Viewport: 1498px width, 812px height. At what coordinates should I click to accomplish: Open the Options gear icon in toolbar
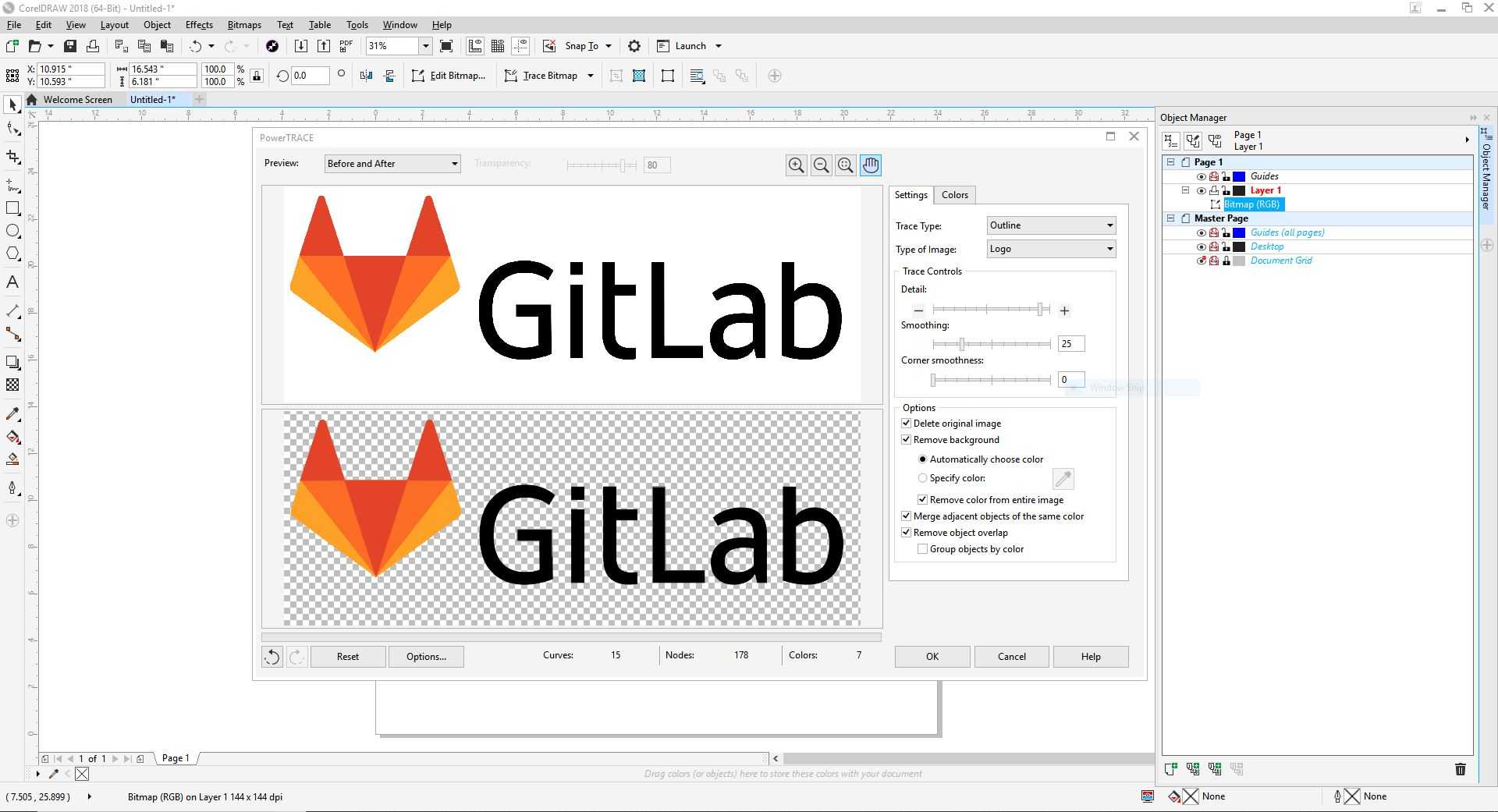coord(634,46)
